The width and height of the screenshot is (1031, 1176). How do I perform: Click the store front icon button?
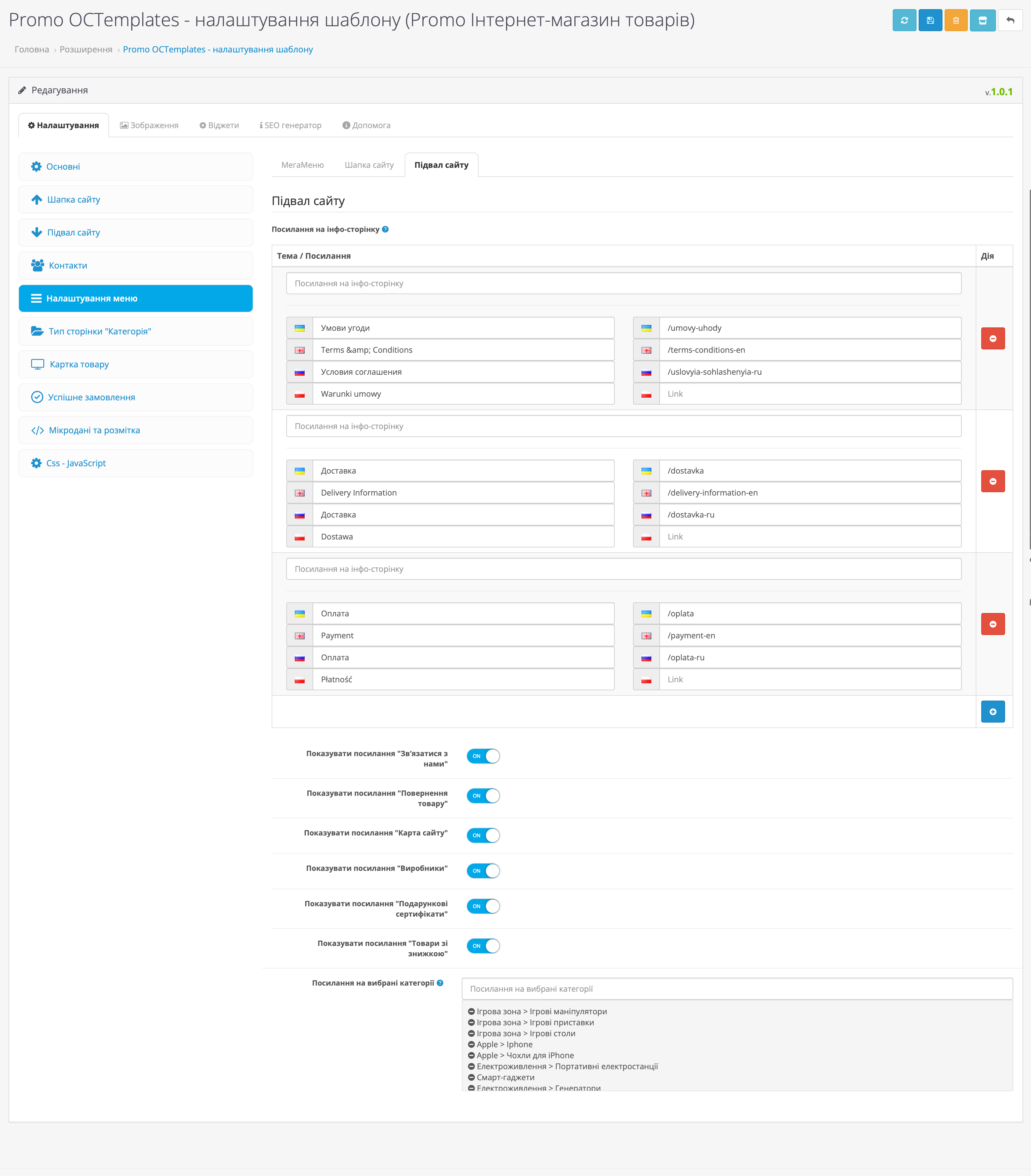(982, 21)
